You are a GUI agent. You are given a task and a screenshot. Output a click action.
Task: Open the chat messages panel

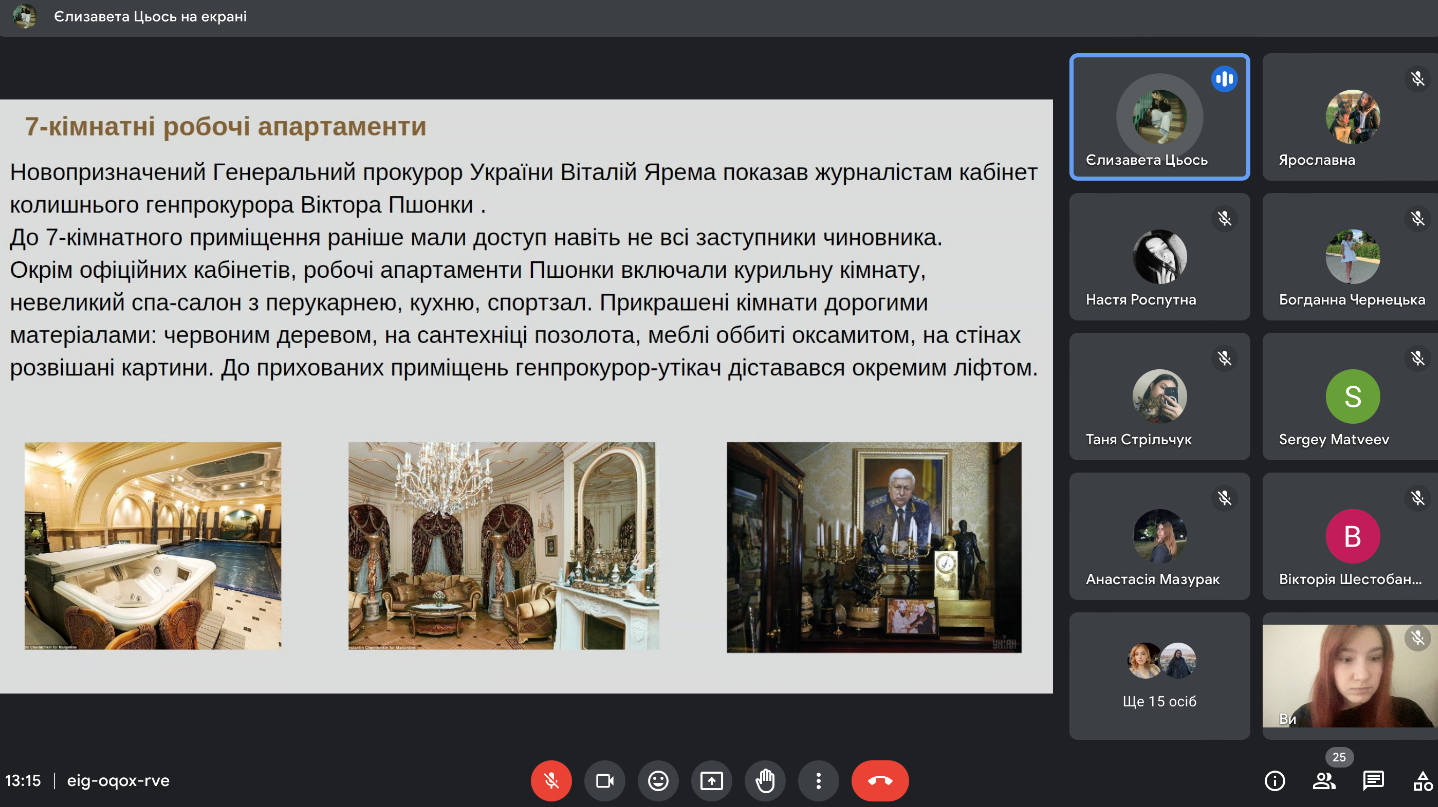click(1373, 781)
